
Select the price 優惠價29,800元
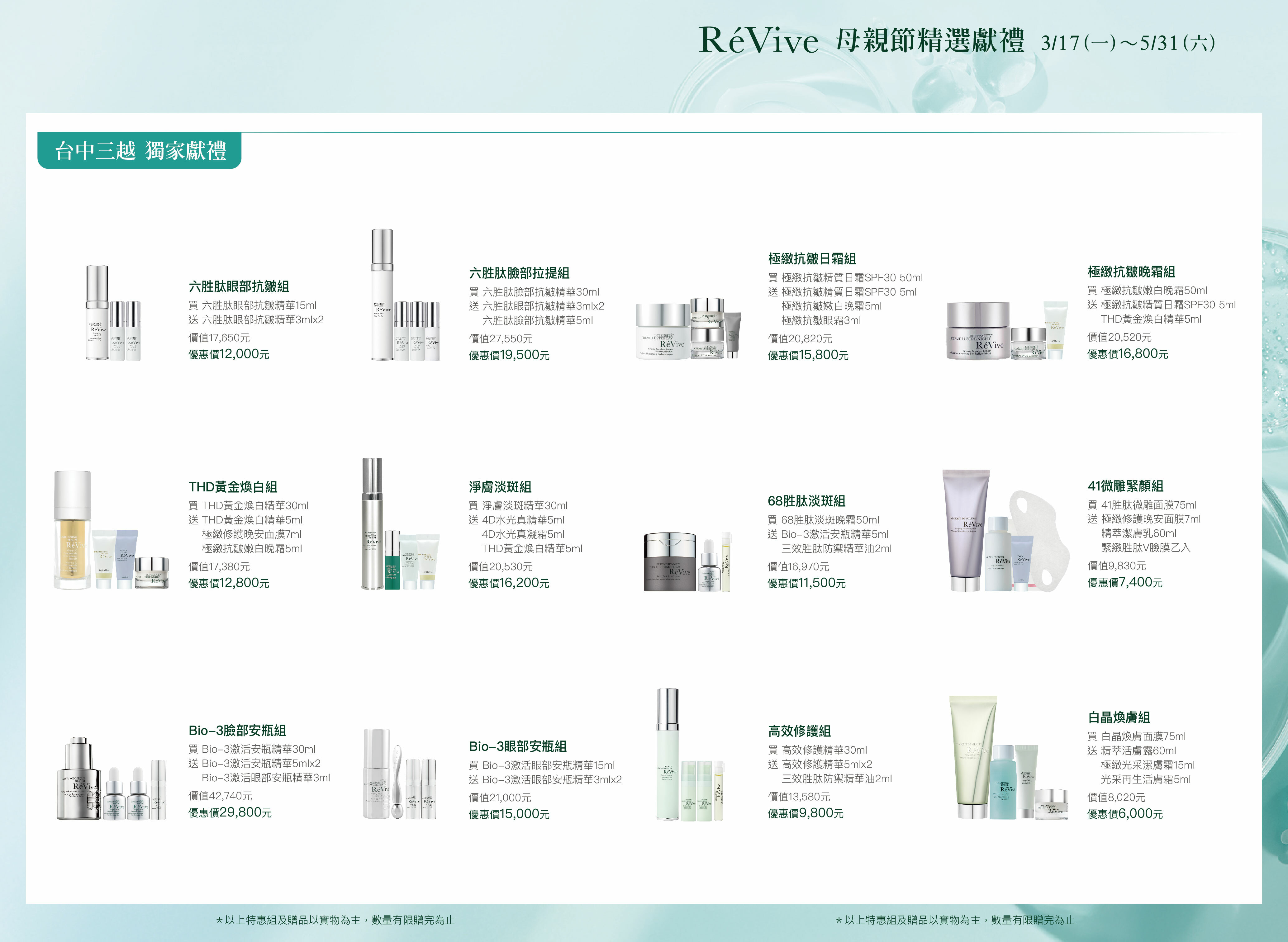pyautogui.click(x=230, y=812)
